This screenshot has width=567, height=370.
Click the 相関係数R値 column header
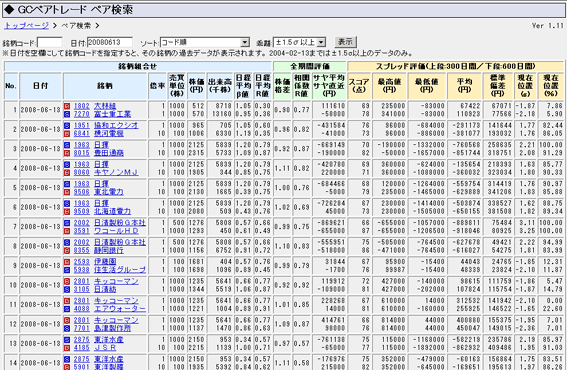click(301, 86)
